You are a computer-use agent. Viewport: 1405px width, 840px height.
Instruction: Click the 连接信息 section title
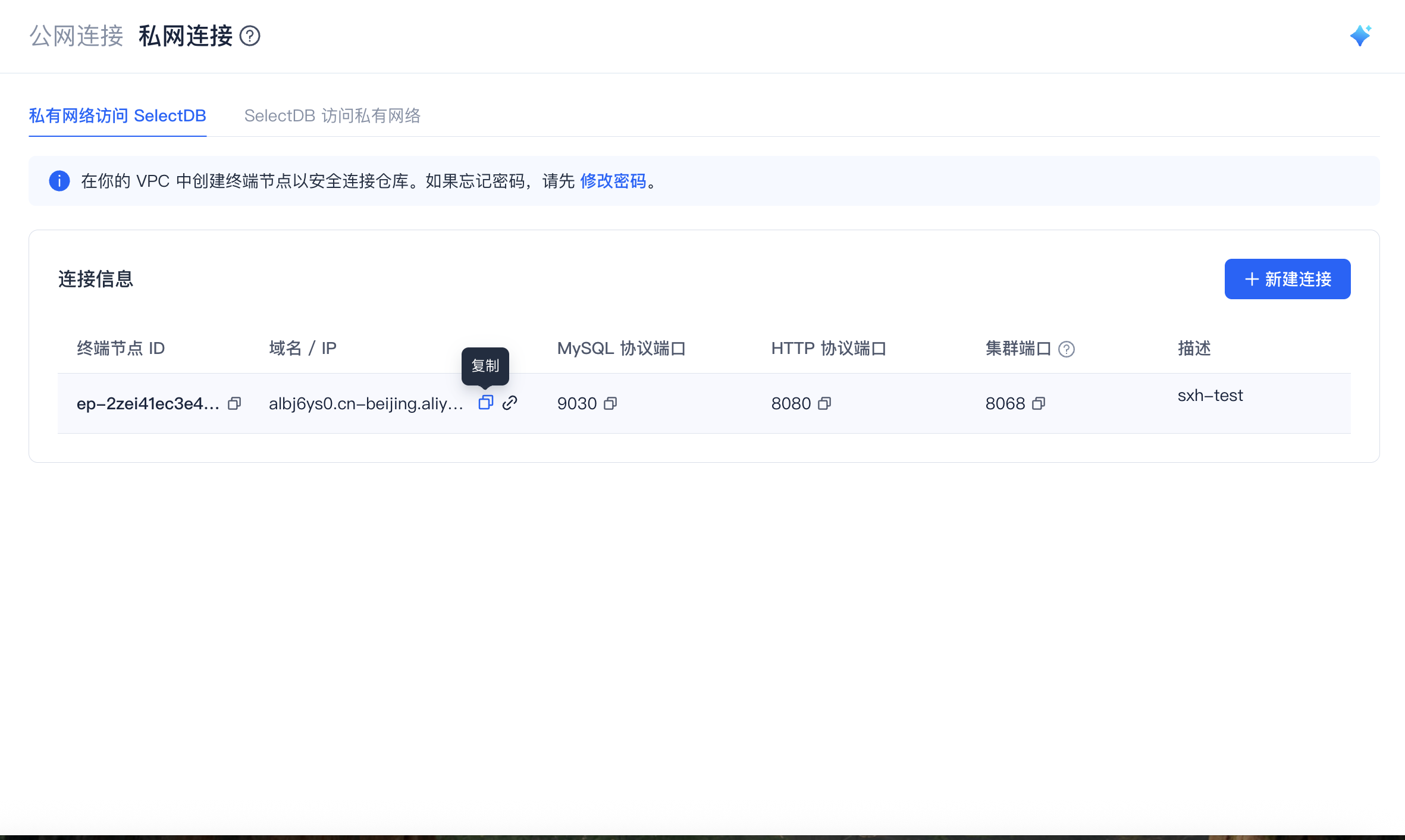pyautogui.click(x=96, y=279)
